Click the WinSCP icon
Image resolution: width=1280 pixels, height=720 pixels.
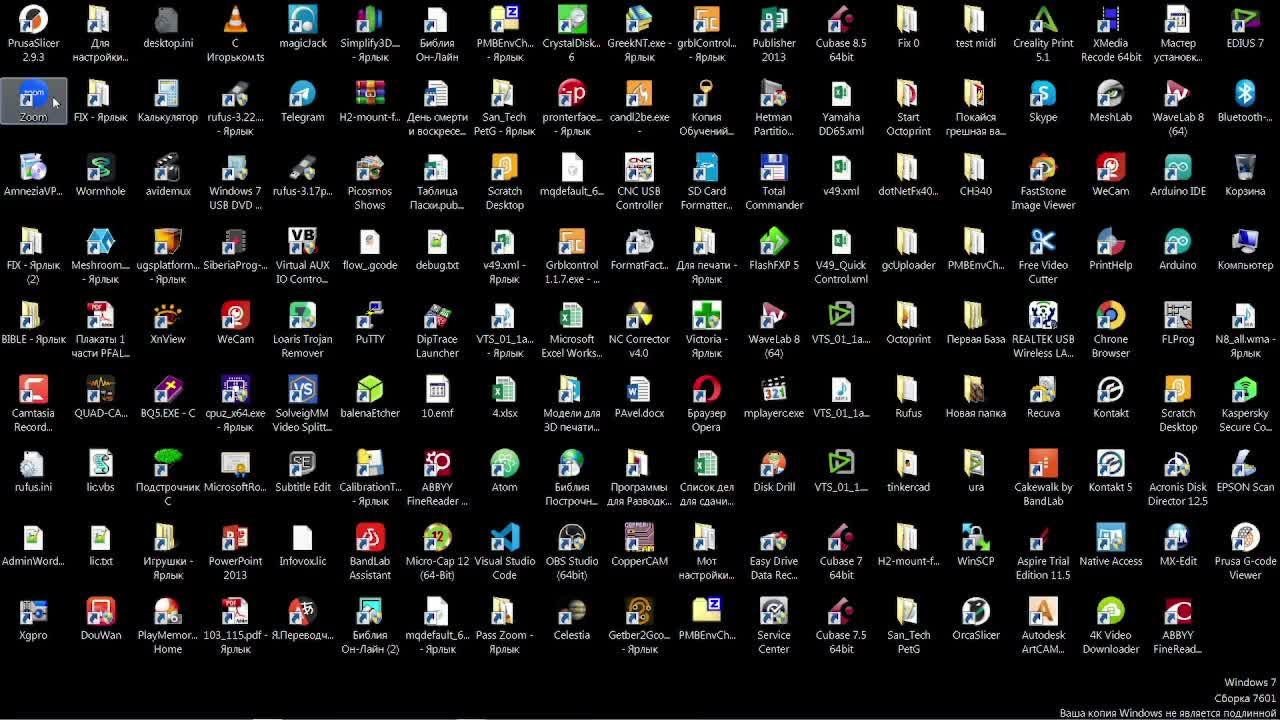pos(976,537)
